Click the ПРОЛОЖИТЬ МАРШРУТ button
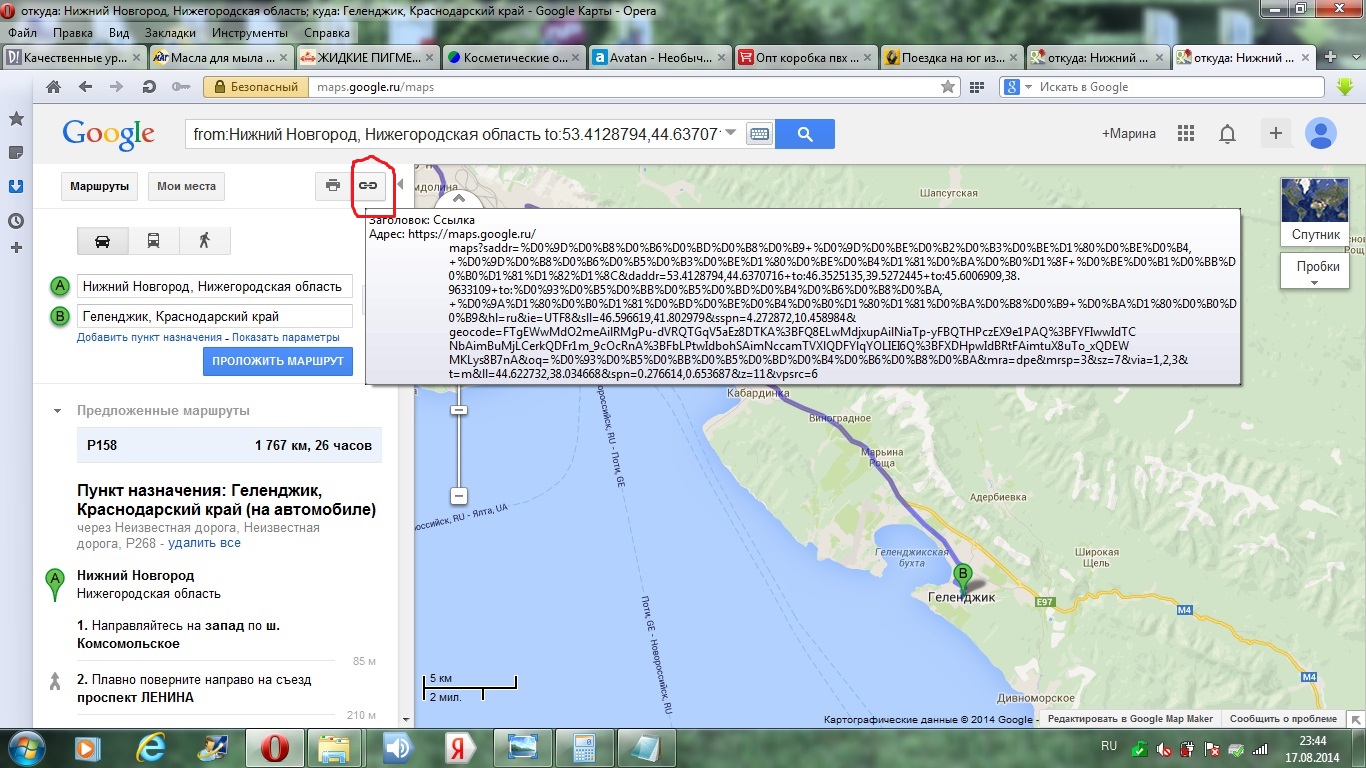 pos(277,361)
